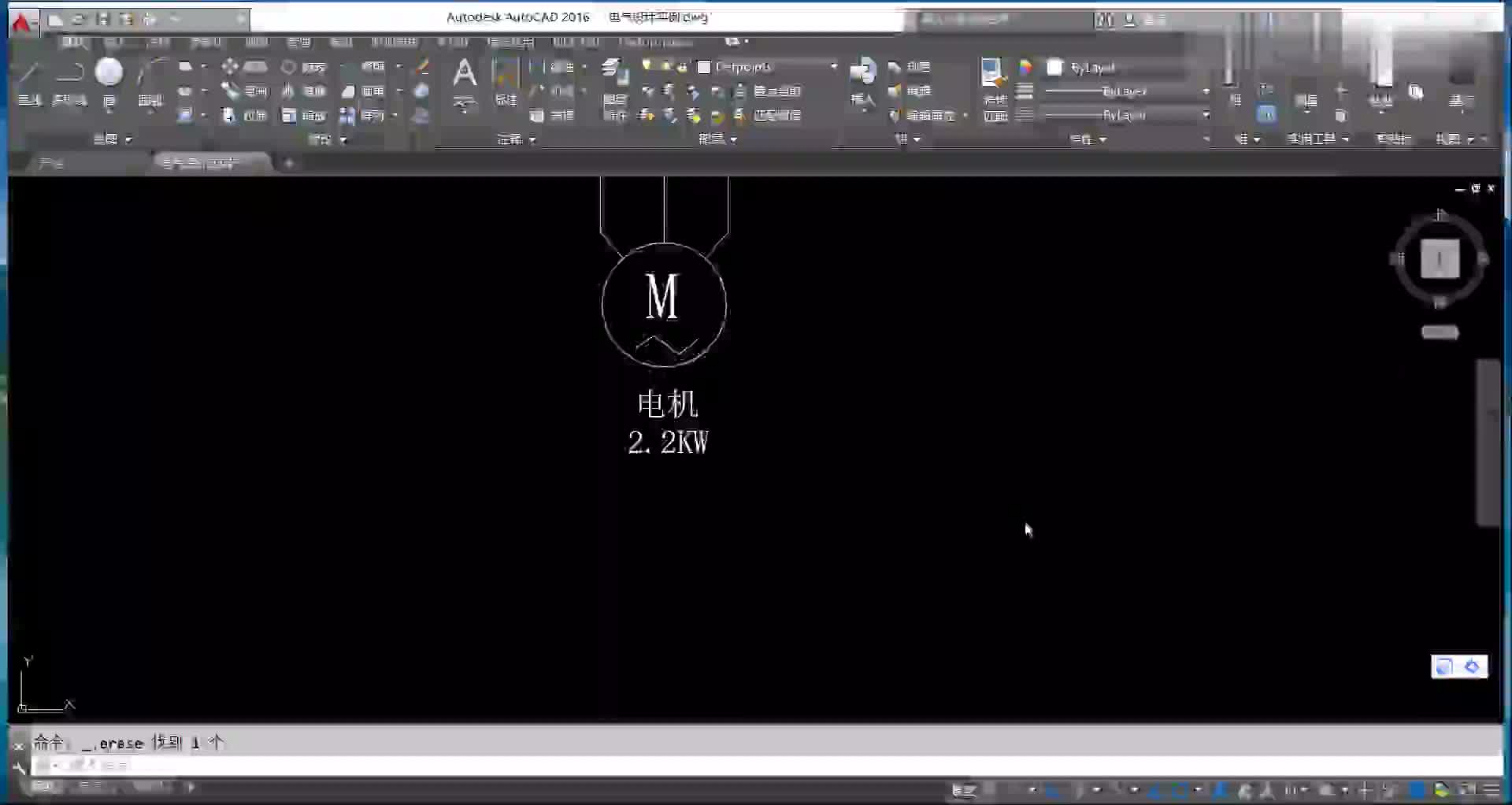Expand the 图层 (Layers) panel

[x=717, y=139]
